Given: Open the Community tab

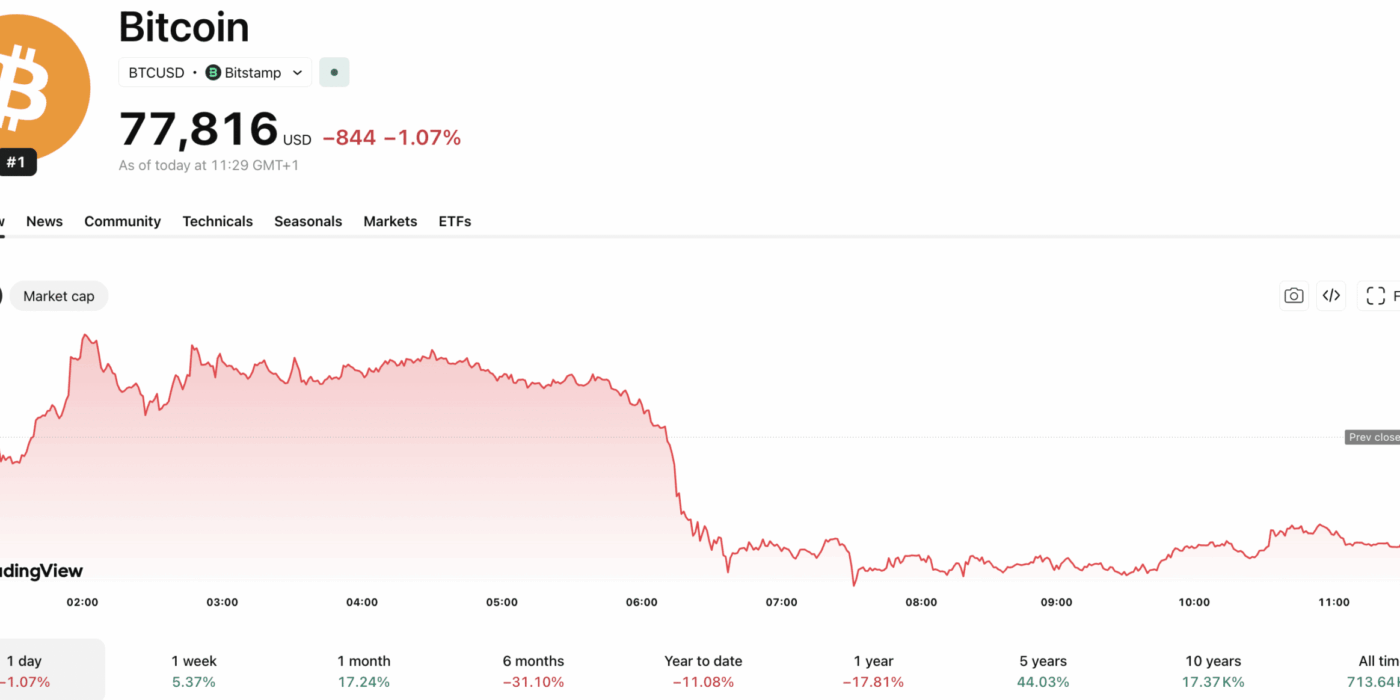Looking at the screenshot, I should click(122, 221).
